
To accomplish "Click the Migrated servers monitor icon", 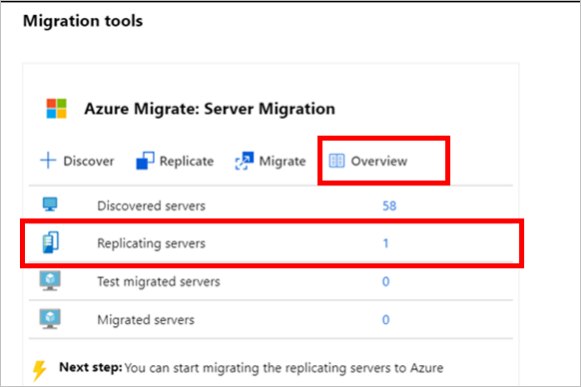I will point(50,319).
